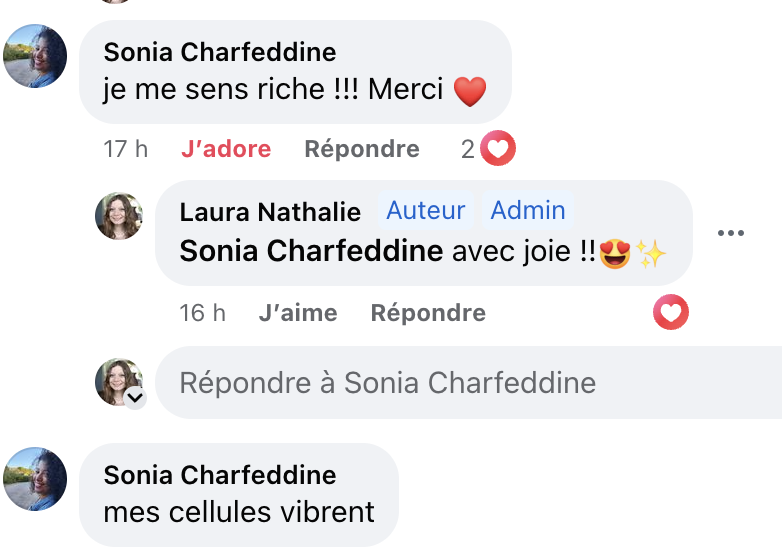Open three-dot options menu for Laura's reply

731,234
